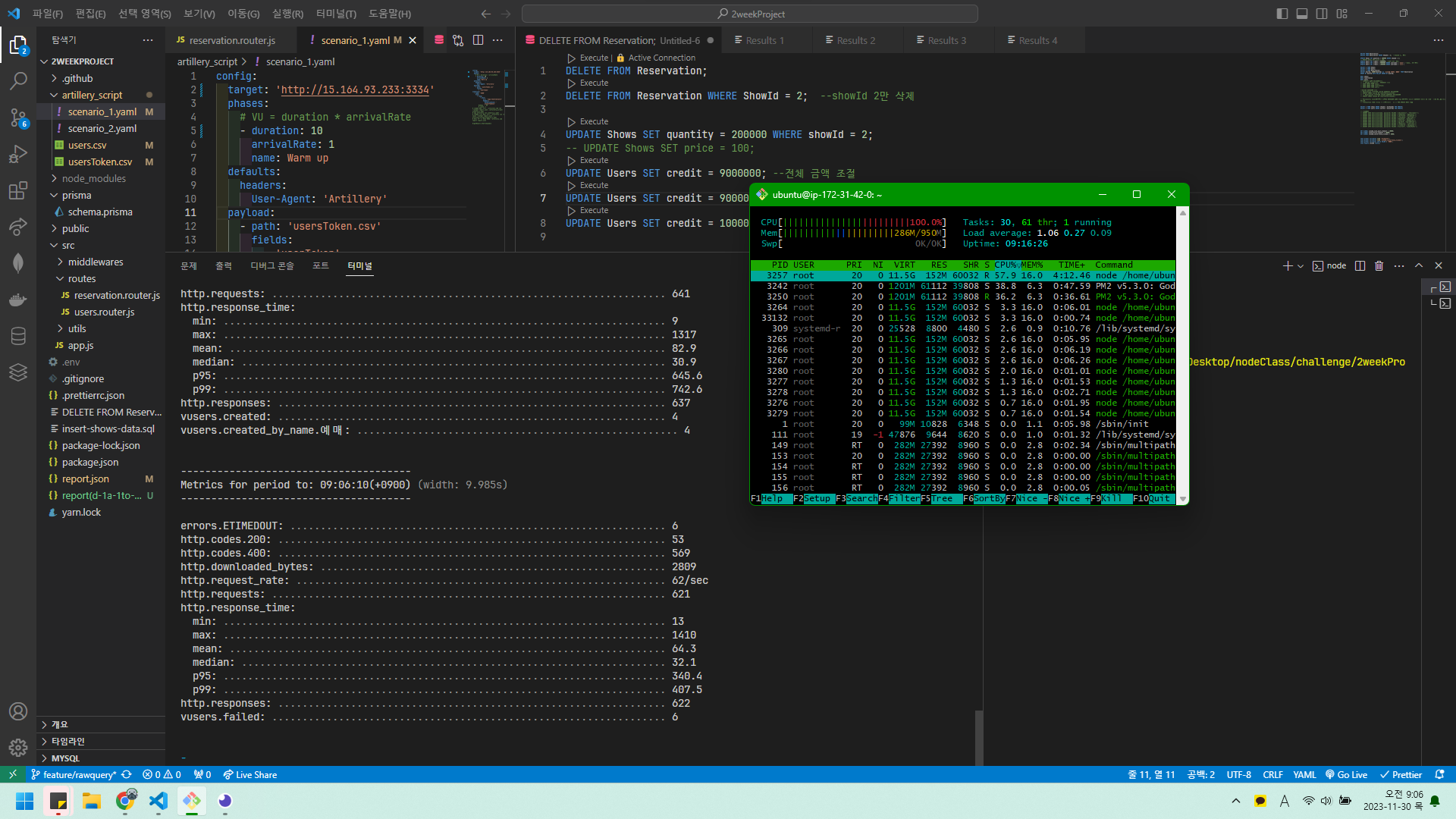Open the 터미널(T) menu in the menu bar
This screenshot has width=1456, height=819.
336,14
